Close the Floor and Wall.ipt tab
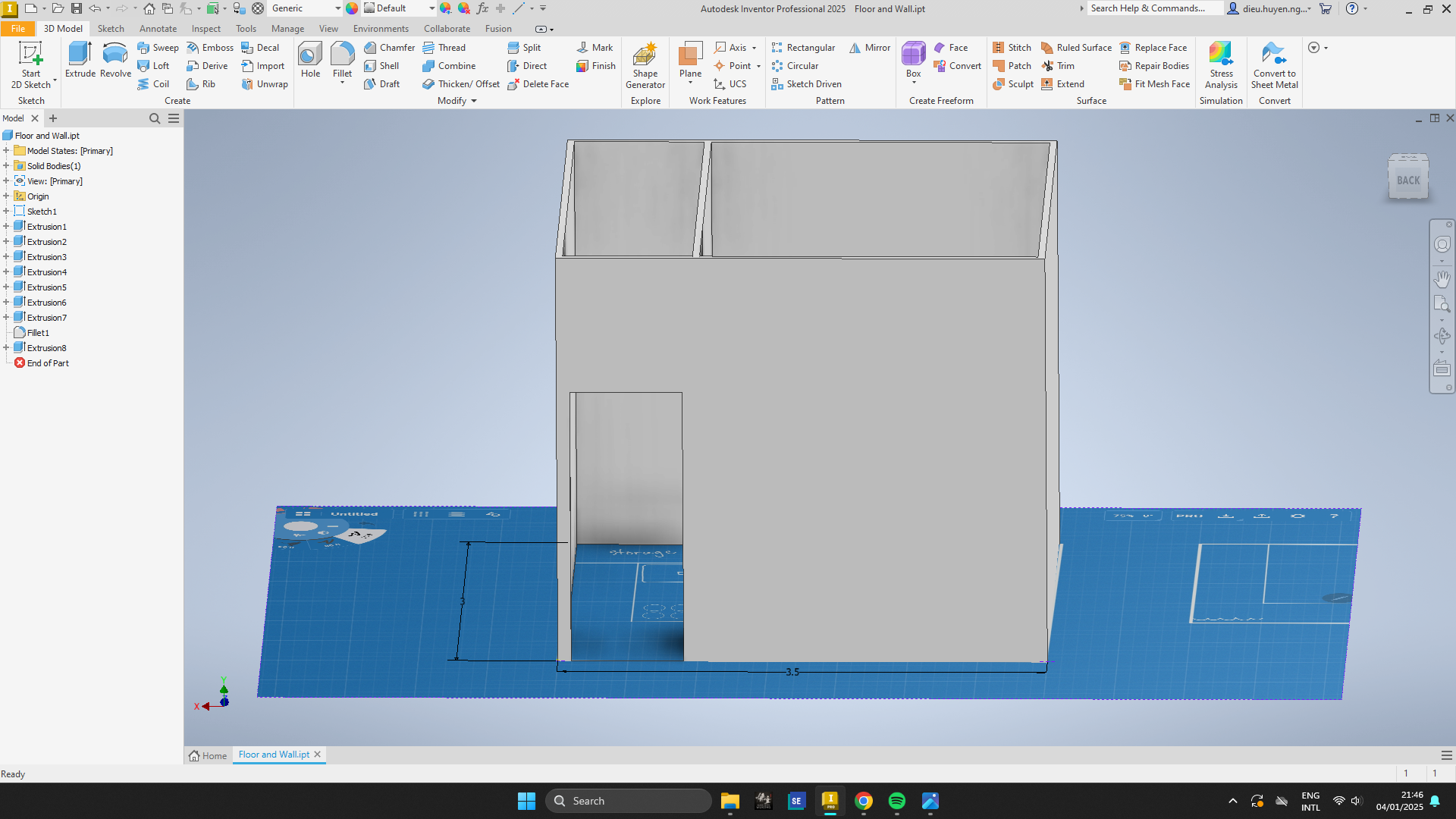The height and width of the screenshot is (819, 1456). point(318,755)
